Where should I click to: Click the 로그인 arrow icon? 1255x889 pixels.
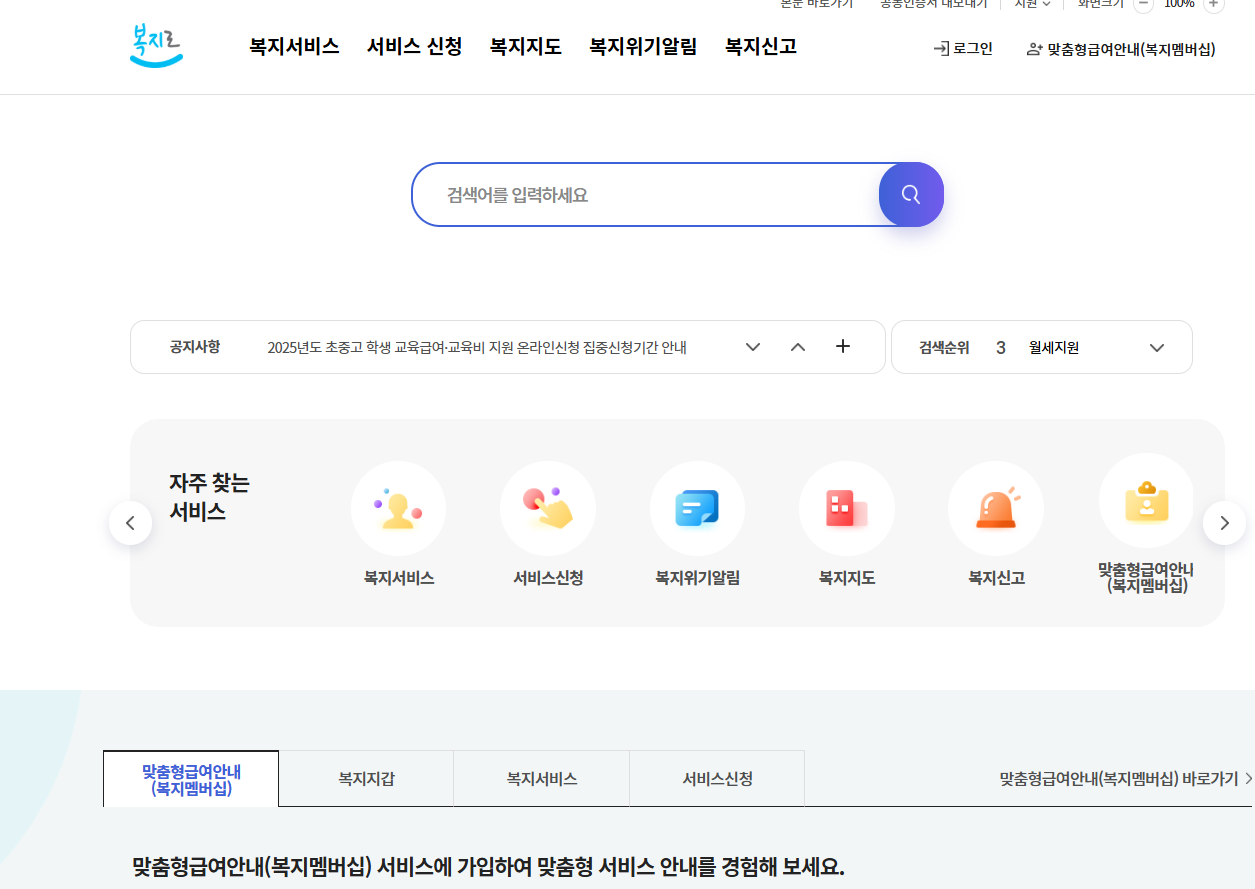pos(941,48)
